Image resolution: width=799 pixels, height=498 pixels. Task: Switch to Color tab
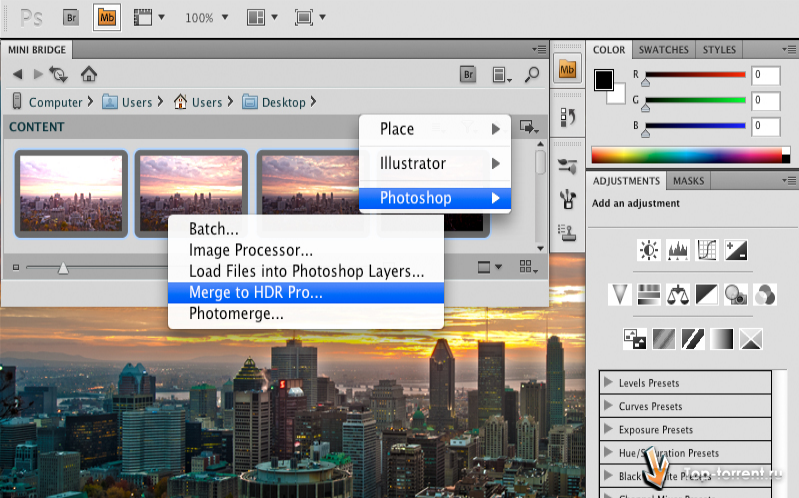point(609,50)
